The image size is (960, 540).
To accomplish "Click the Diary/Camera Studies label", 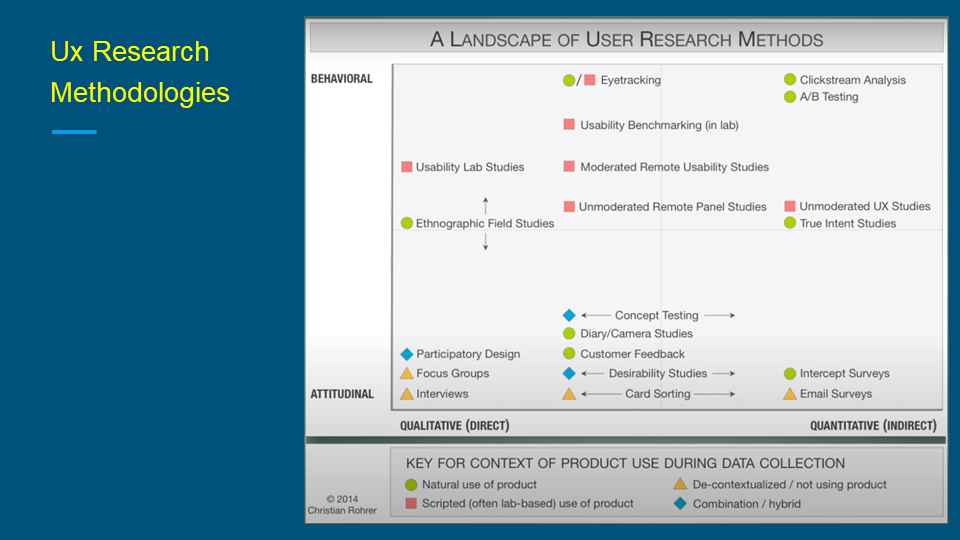I will click(637, 334).
